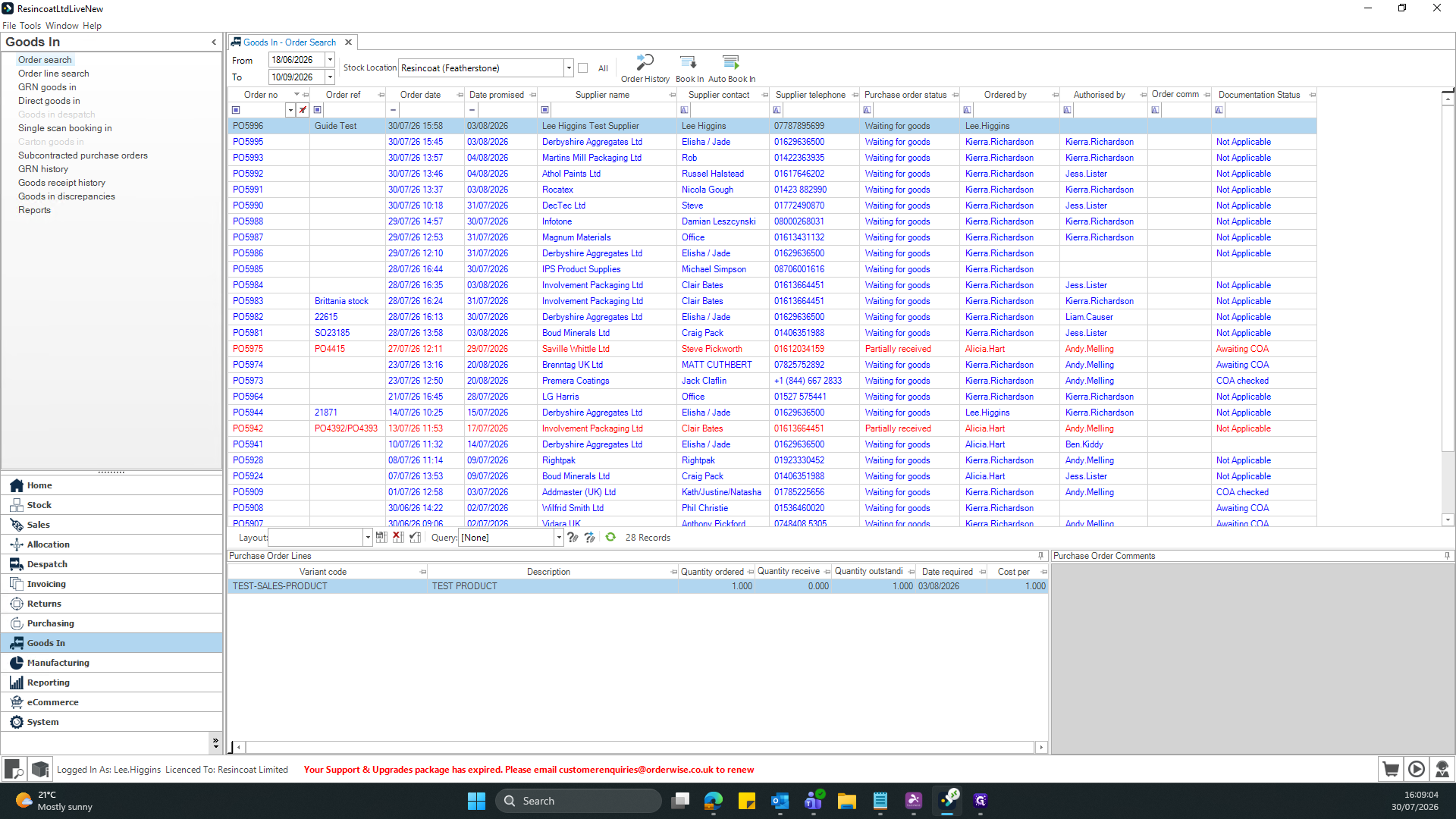This screenshot has width=1456, height=819.
Task: Open Returns module in sidebar
Action: point(111,604)
